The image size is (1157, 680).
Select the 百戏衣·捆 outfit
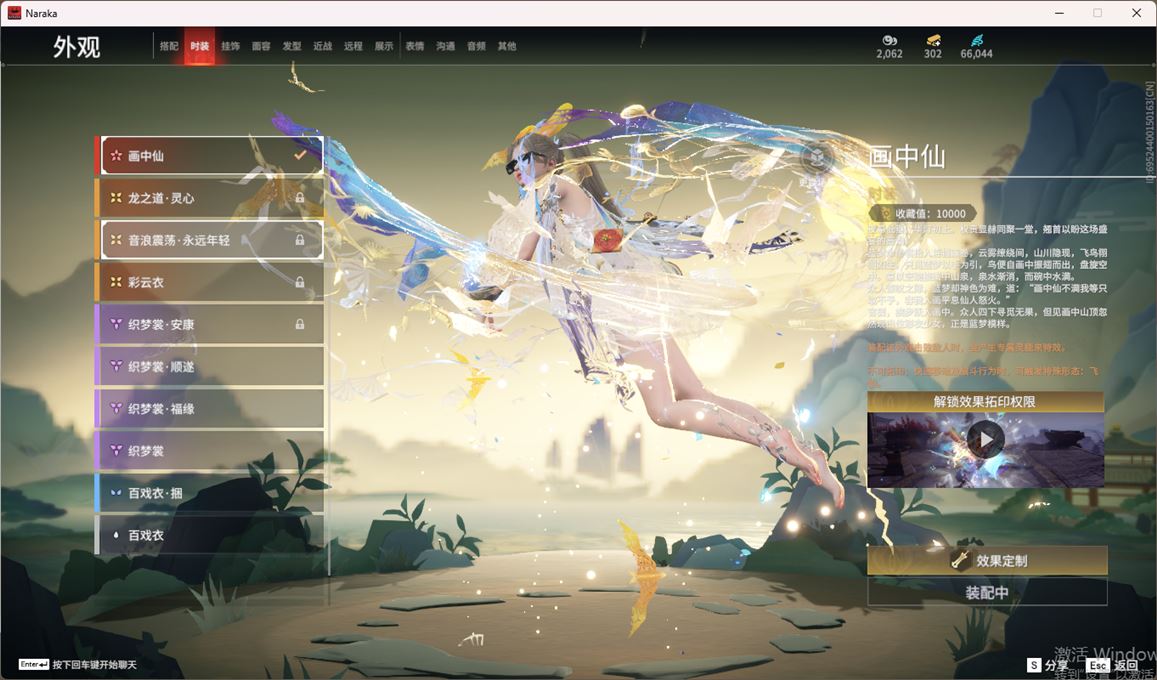click(210, 493)
